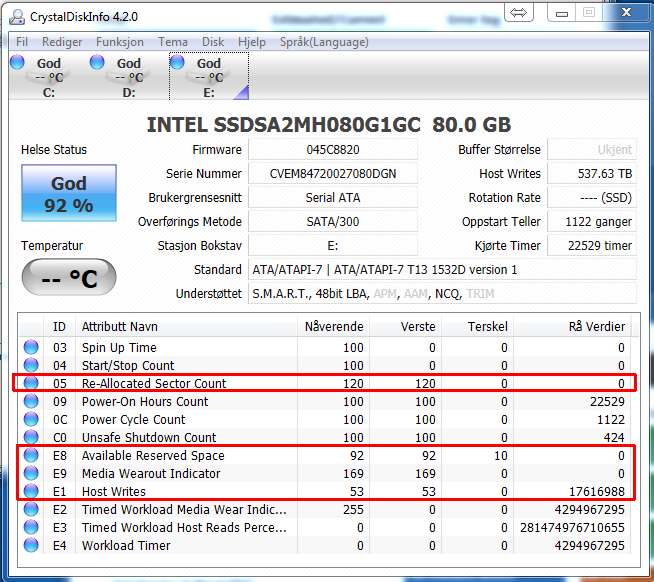Click the status orb for Power Cycle Count

(x=31, y=419)
